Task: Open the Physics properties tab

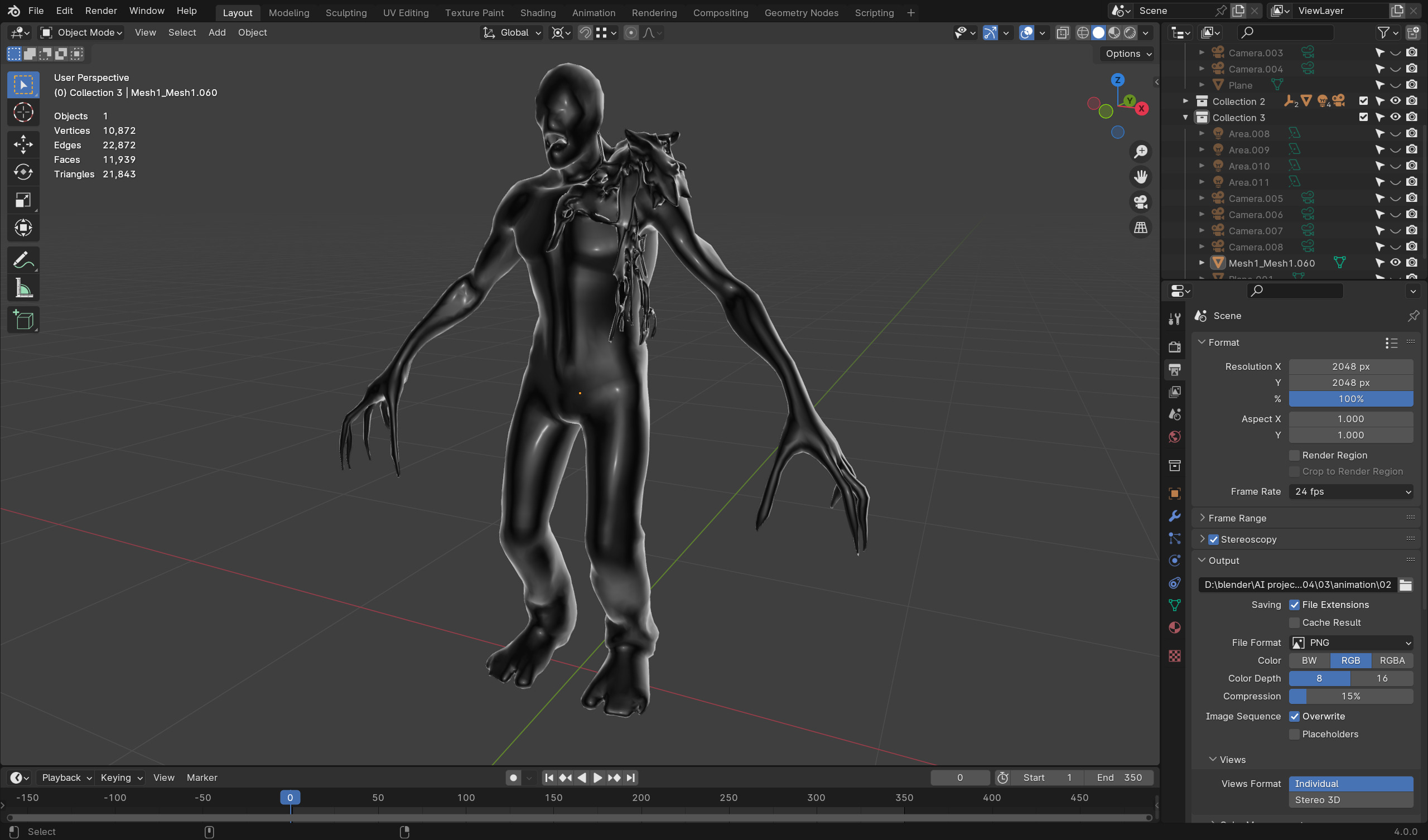Action: [x=1175, y=561]
